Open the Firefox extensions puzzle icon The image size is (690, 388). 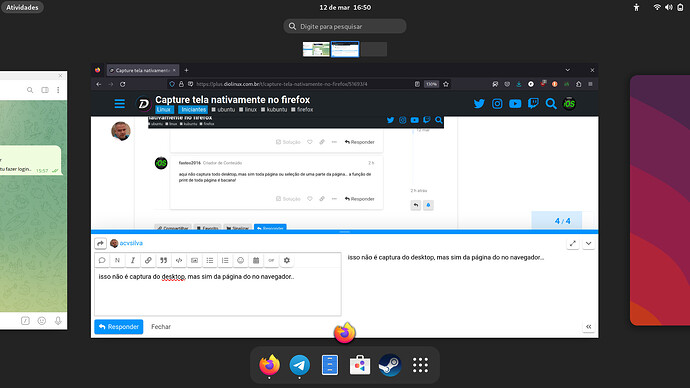579,84
